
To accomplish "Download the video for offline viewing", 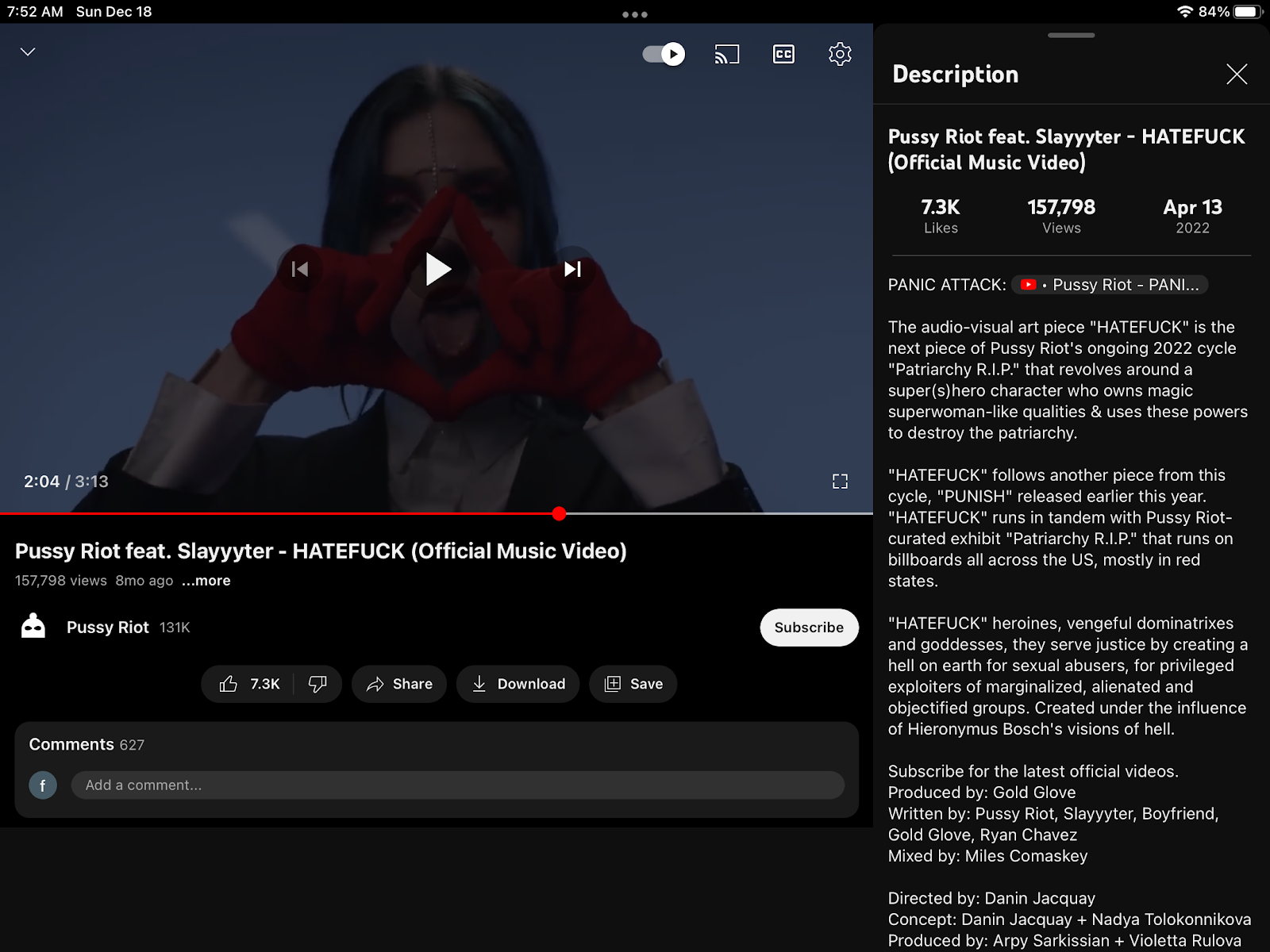I will (x=518, y=684).
